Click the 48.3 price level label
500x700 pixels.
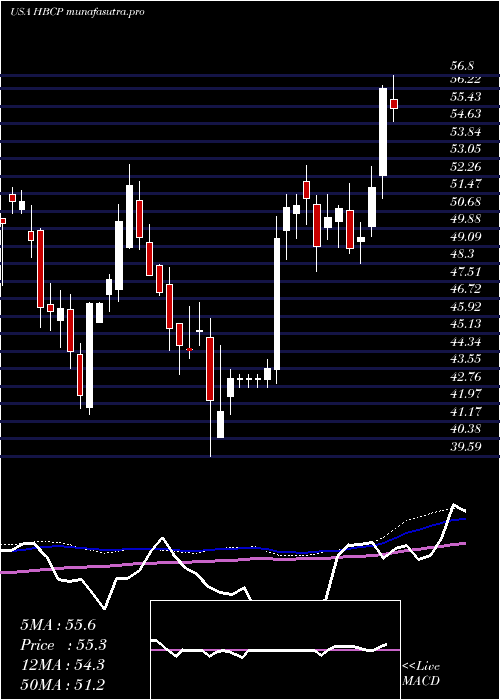(x=461, y=254)
